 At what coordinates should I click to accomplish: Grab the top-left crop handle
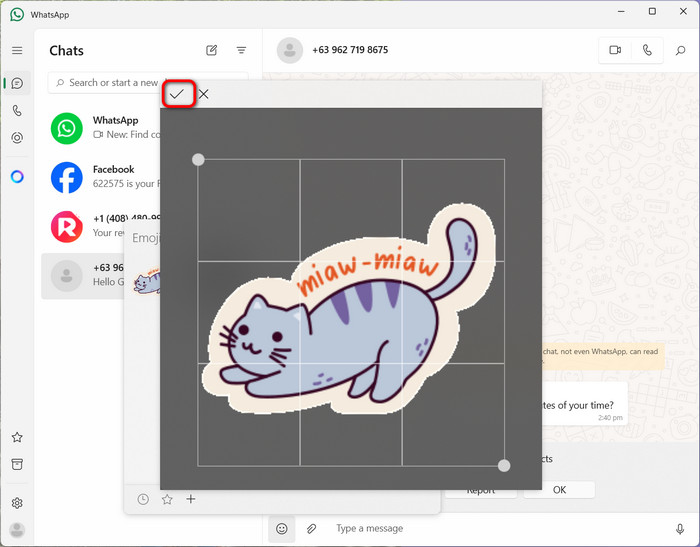(x=198, y=159)
